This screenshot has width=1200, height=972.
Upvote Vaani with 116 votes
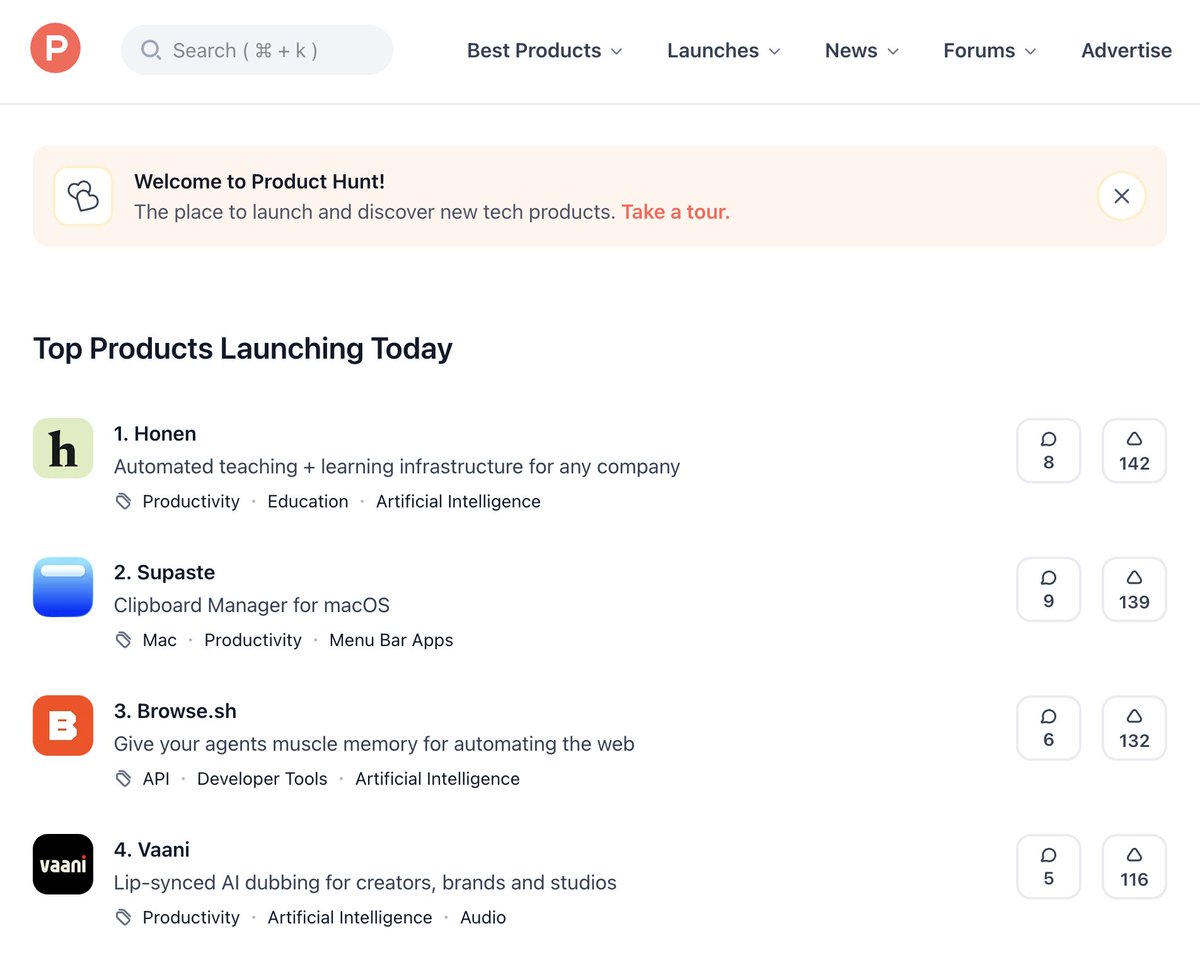(1134, 867)
